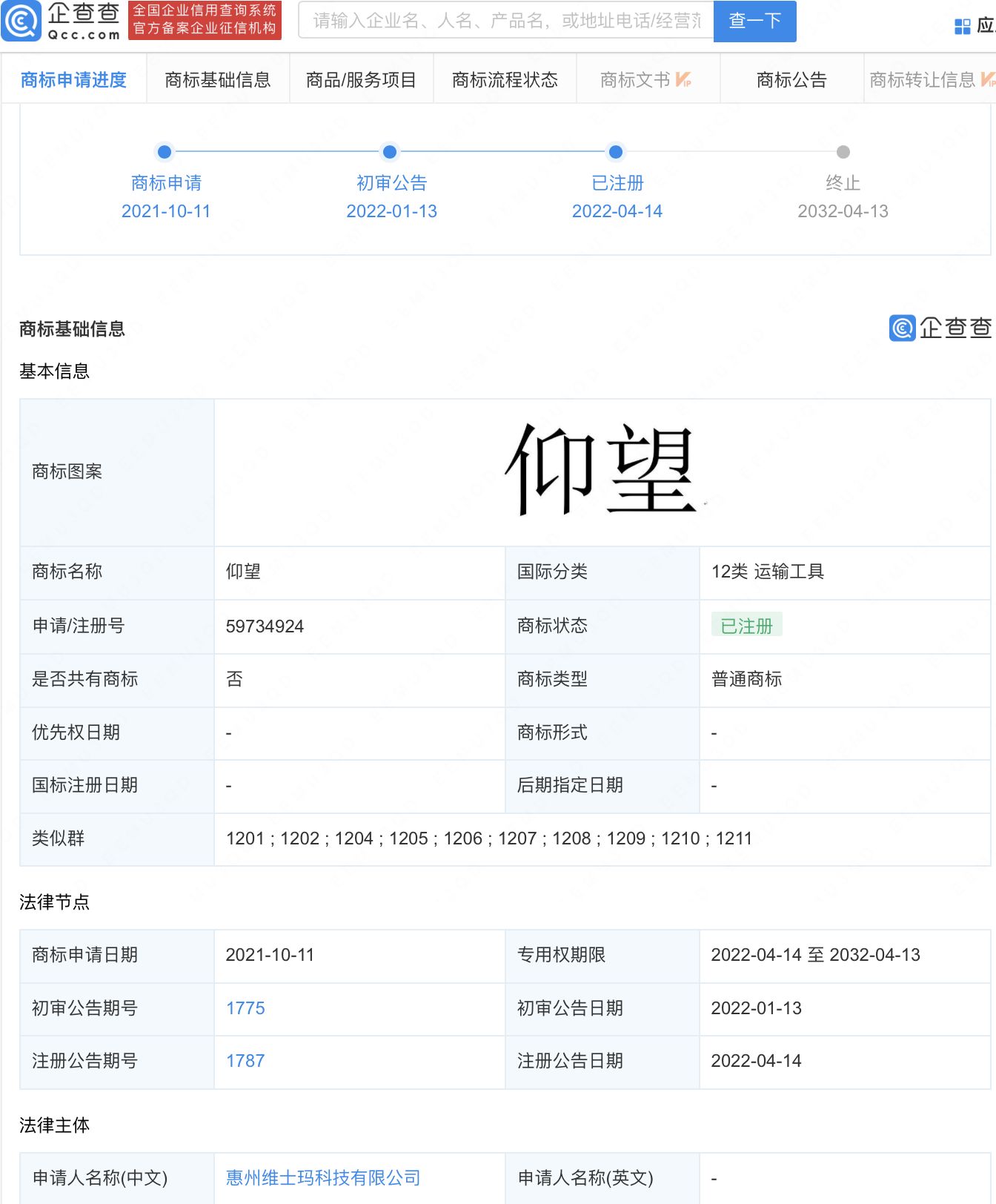Open registration announcement issue 1787 link
Screen dimensions: 996x1204
click(x=245, y=1061)
